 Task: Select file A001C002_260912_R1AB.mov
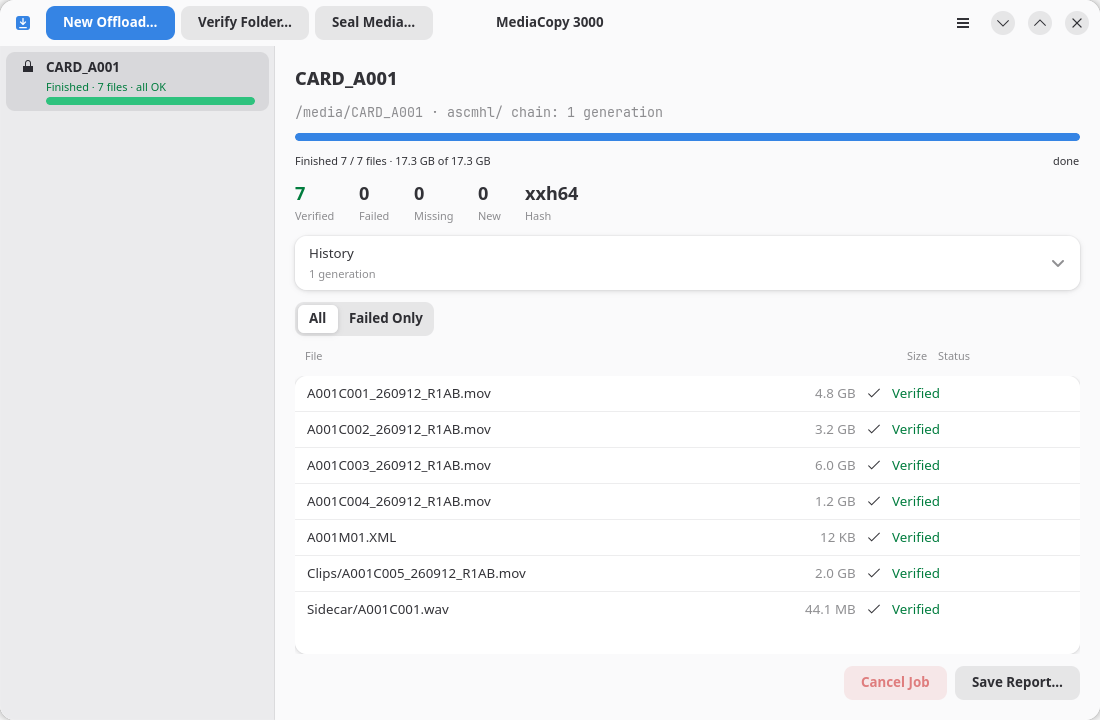(688, 429)
